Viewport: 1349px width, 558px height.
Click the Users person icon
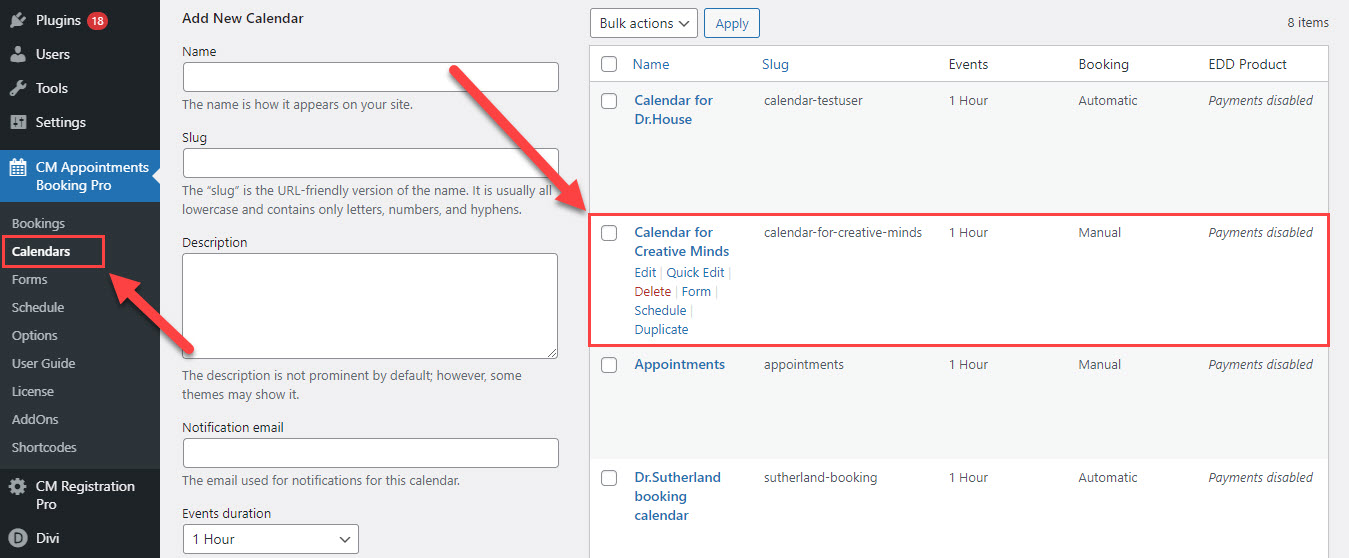(18, 54)
